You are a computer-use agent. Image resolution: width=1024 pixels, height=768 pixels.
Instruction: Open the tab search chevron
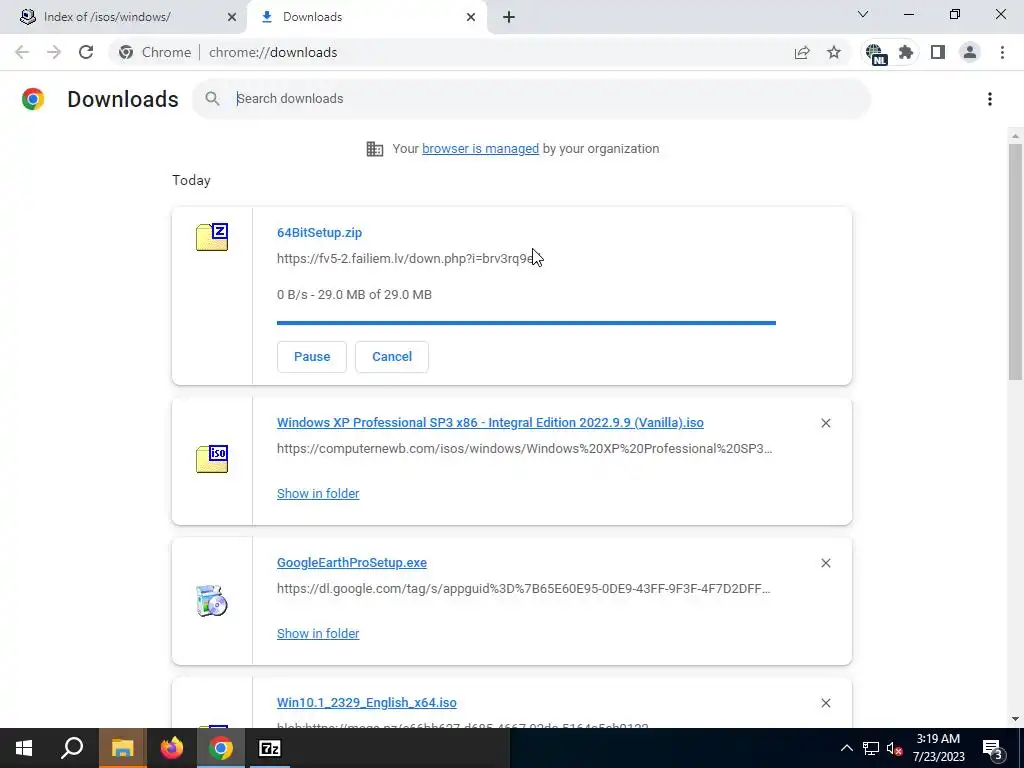(863, 14)
